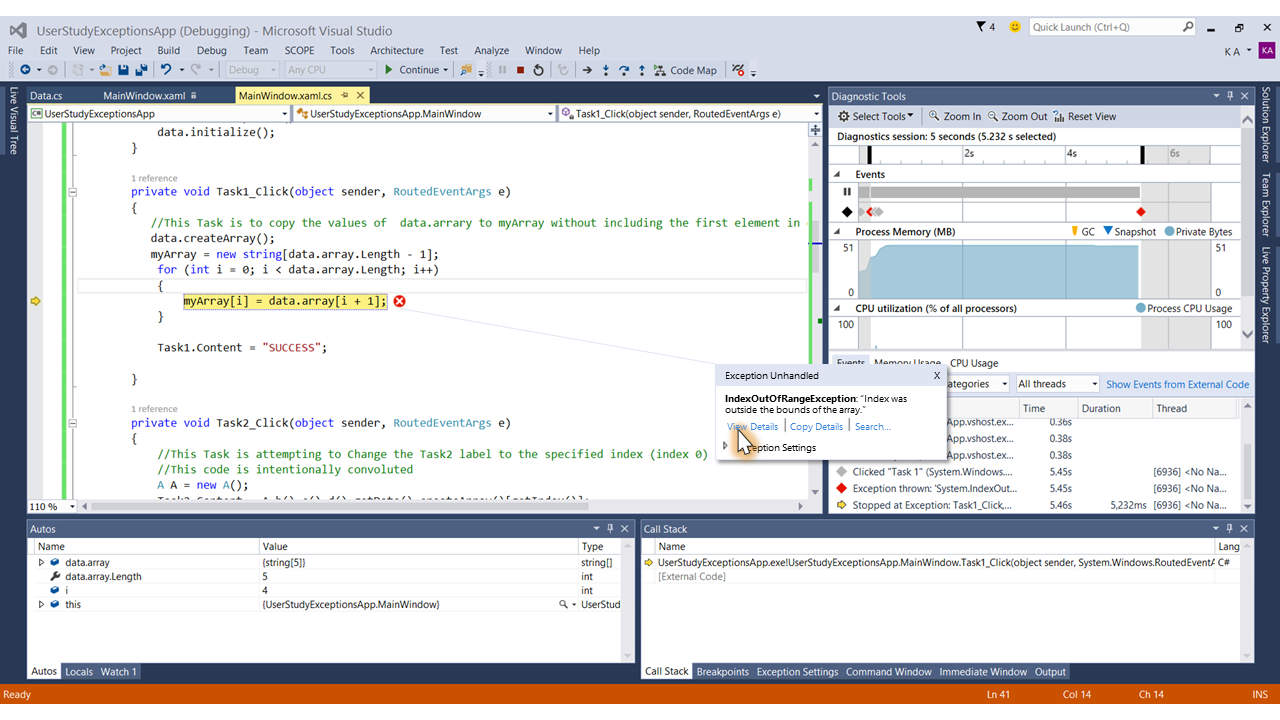Image resolution: width=1280 pixels, height=720 pixels.
Task: Open the UserStudyExceptionsApp.MainWindow class dropdown
Action: 549,114
